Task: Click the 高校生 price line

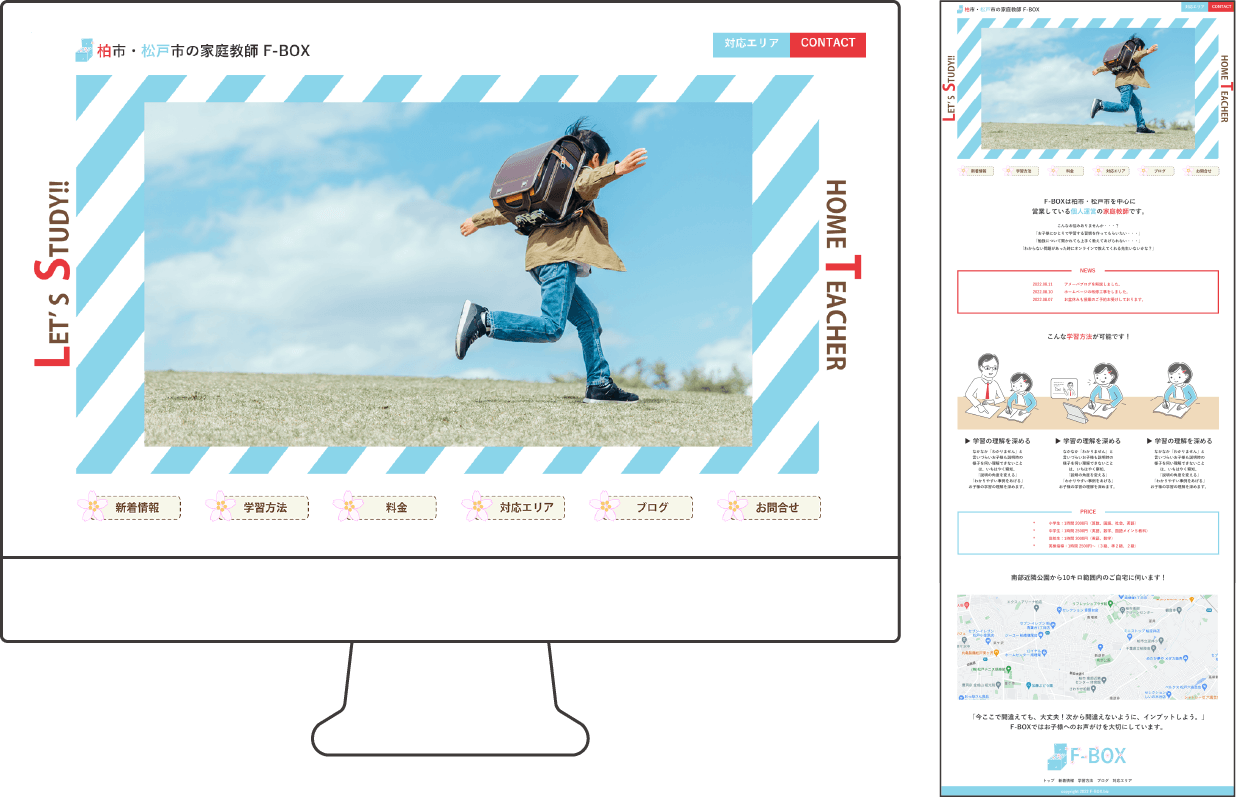Action: 1083,538
